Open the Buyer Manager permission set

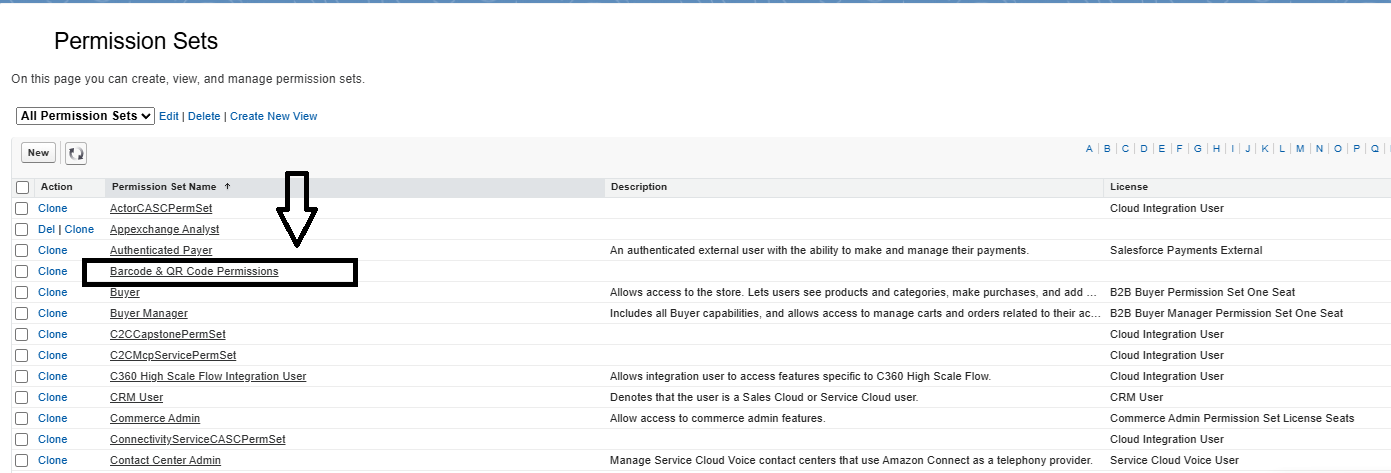[149, 313]
